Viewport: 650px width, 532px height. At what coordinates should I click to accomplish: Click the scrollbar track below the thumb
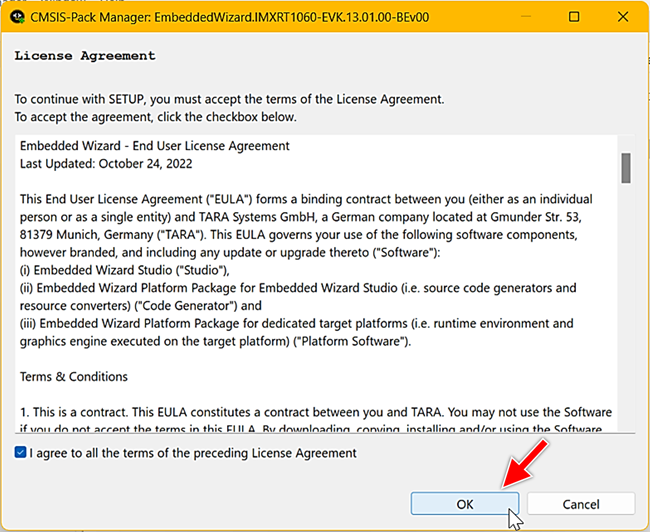(625, 320)
